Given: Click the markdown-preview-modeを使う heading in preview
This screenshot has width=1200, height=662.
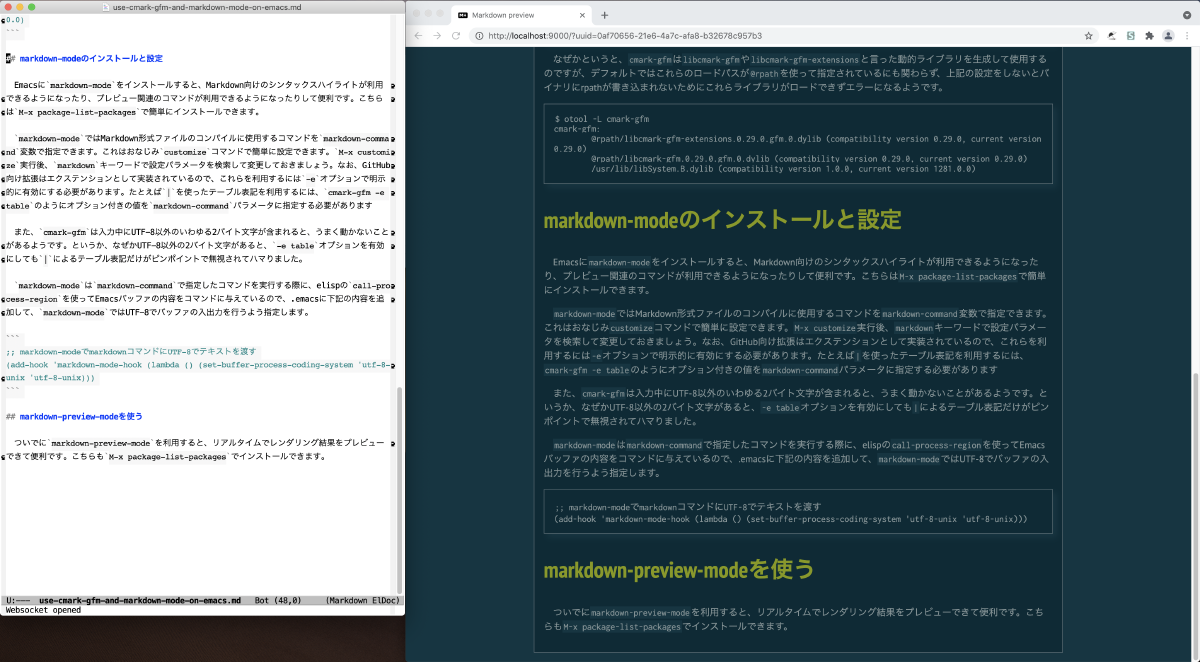Looking at the screenshot, I should (664, 570).
